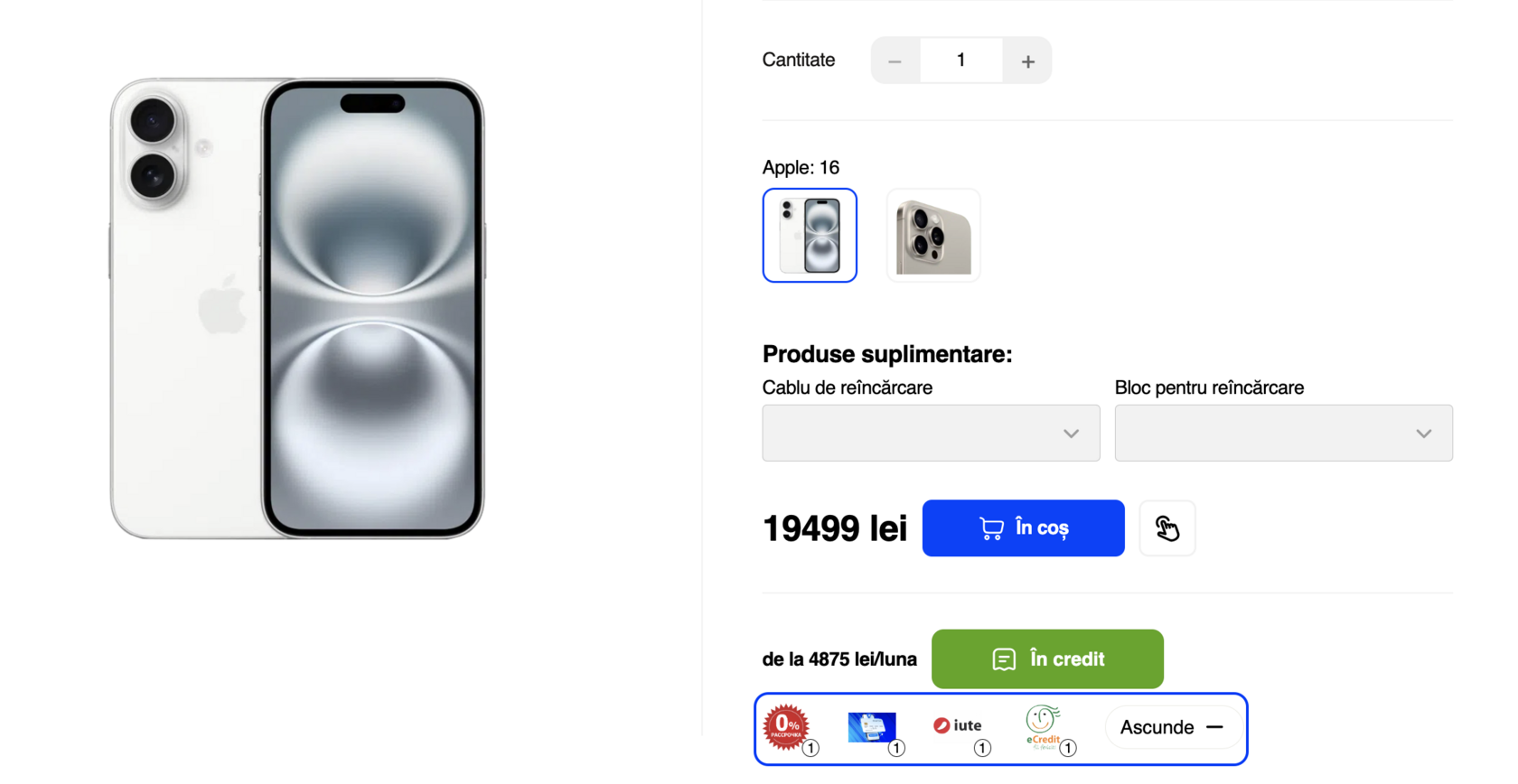The width and height of the screenshot is (1518, 784).
Task: Open info badge beside card terminal icon
Action: coord(896,748)
